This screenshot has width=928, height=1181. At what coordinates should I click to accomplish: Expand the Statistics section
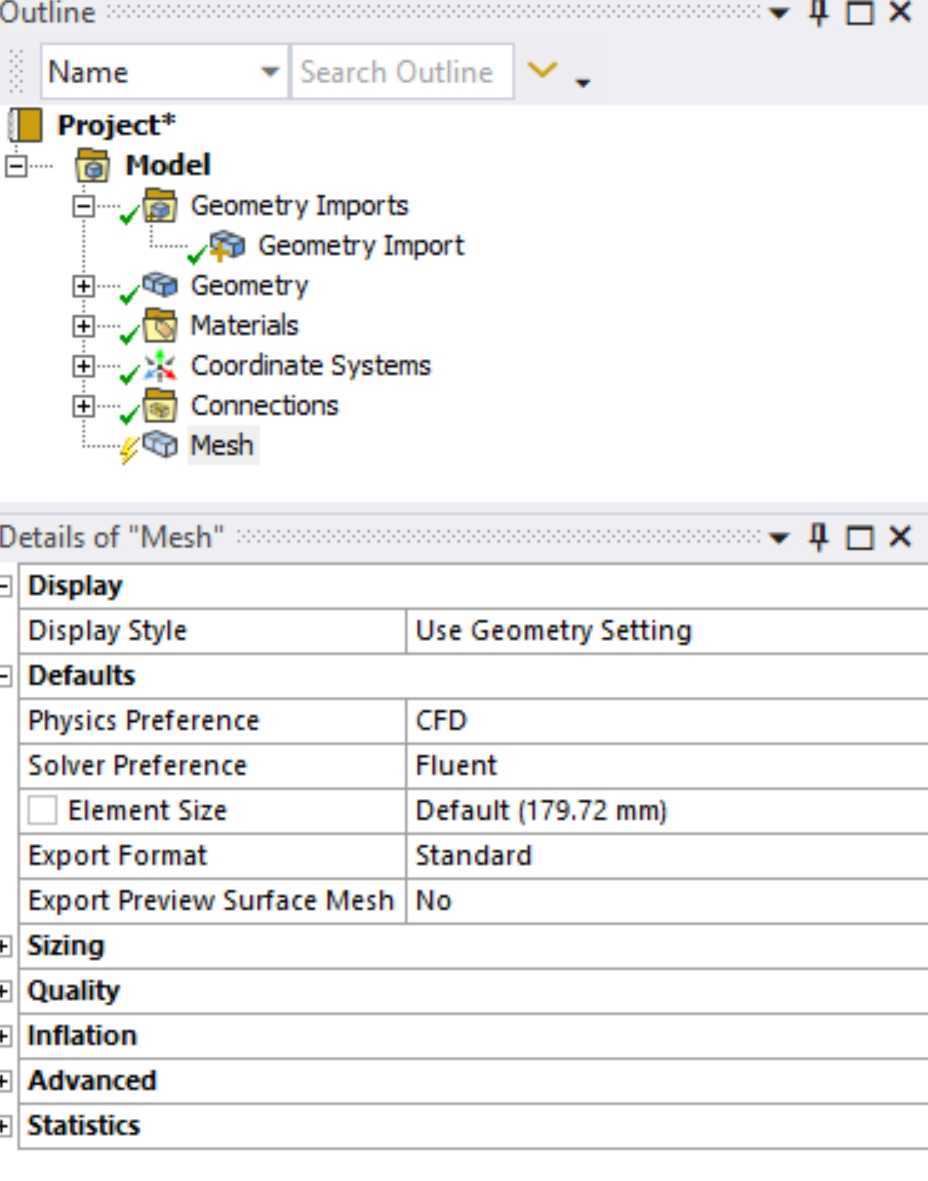point(5,1126)
